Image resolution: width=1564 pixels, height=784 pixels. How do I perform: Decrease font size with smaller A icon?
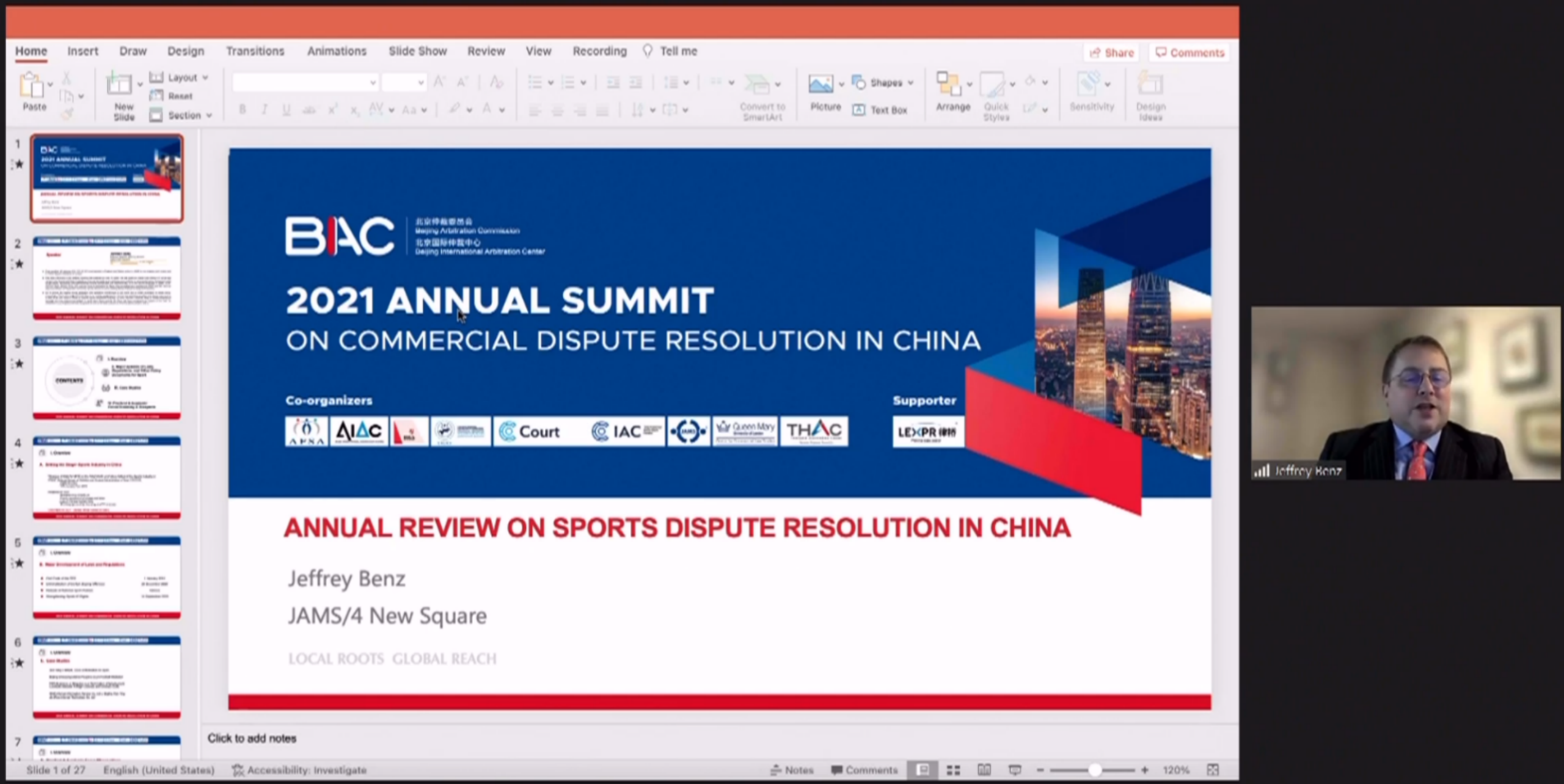[462, 82]
